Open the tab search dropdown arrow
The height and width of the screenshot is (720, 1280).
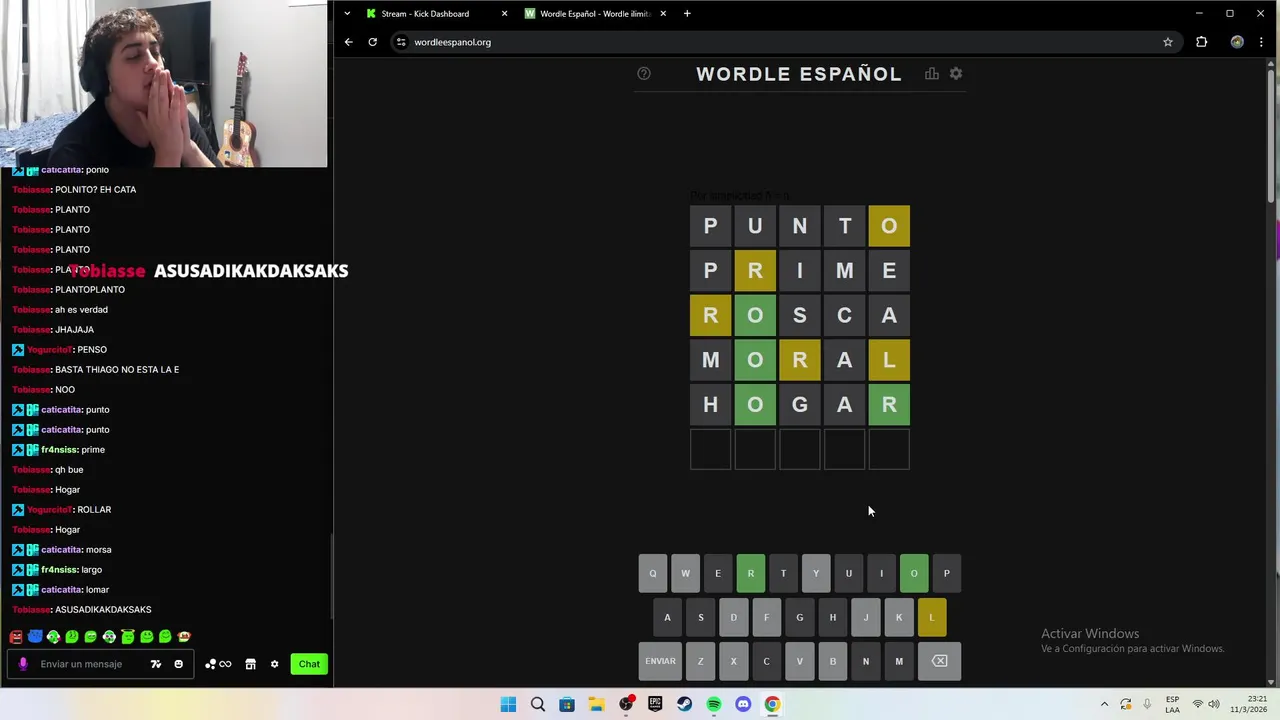(x=347, y=14)
